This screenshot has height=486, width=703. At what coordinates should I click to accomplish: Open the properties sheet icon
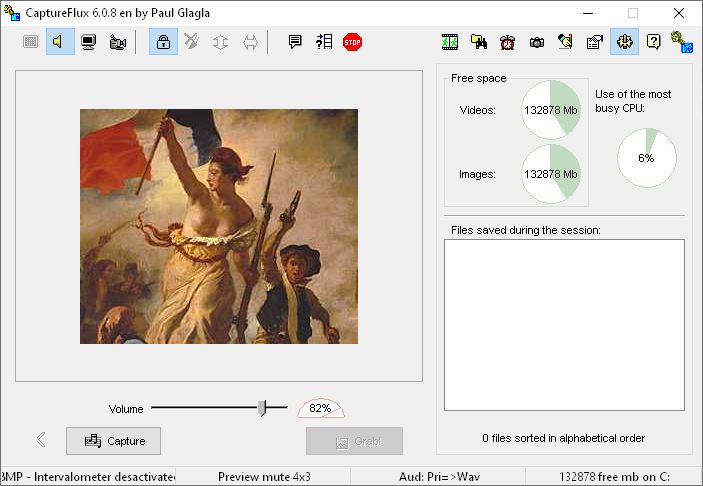coord(595,42)
